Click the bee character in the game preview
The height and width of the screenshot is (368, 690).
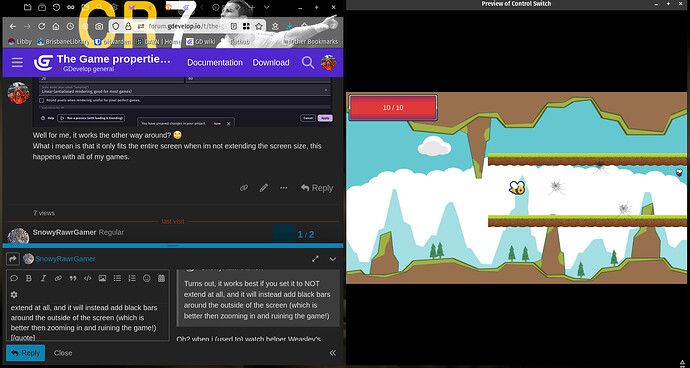point(517,188)
